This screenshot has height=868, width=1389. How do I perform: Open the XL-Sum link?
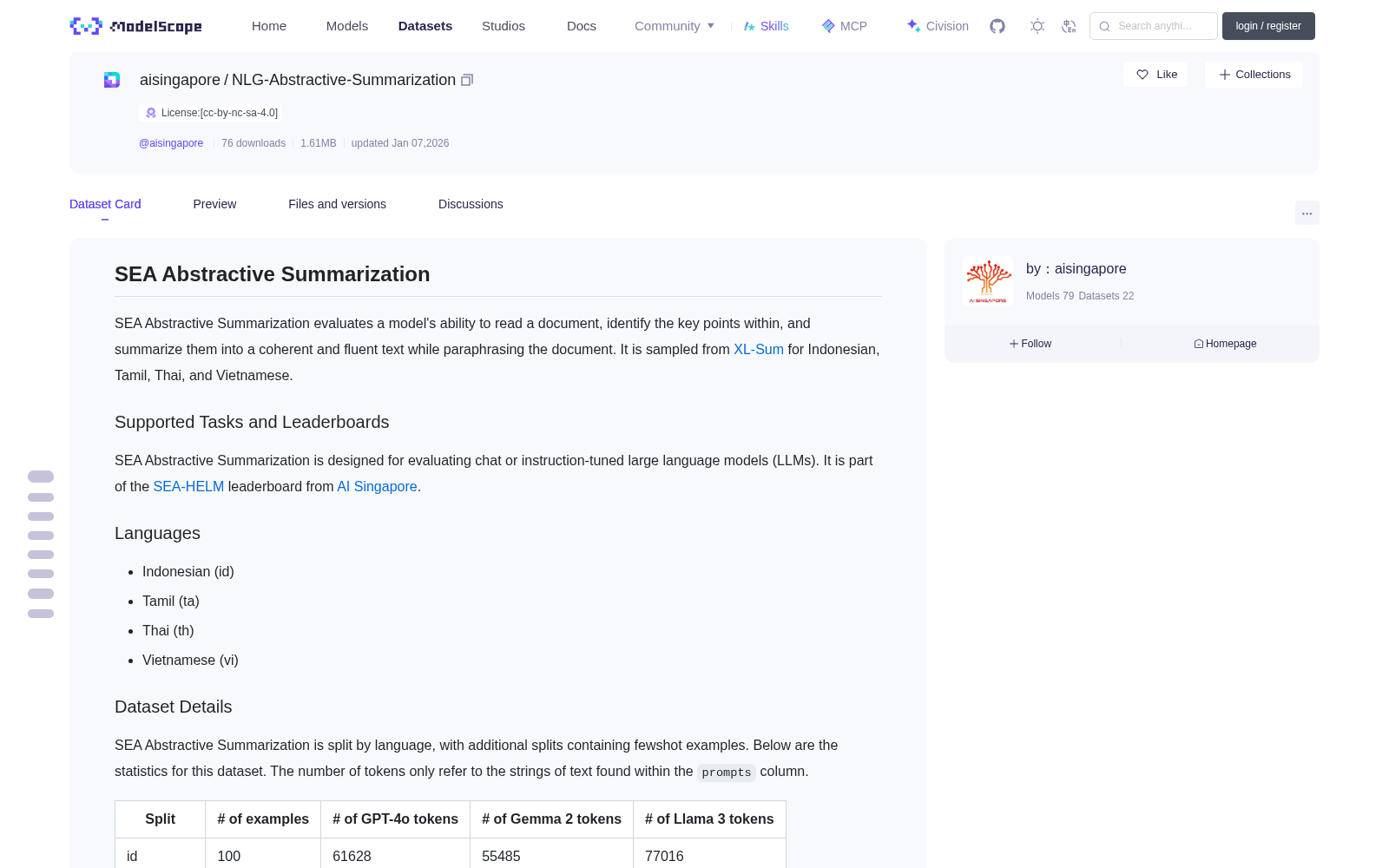[759, 349]
